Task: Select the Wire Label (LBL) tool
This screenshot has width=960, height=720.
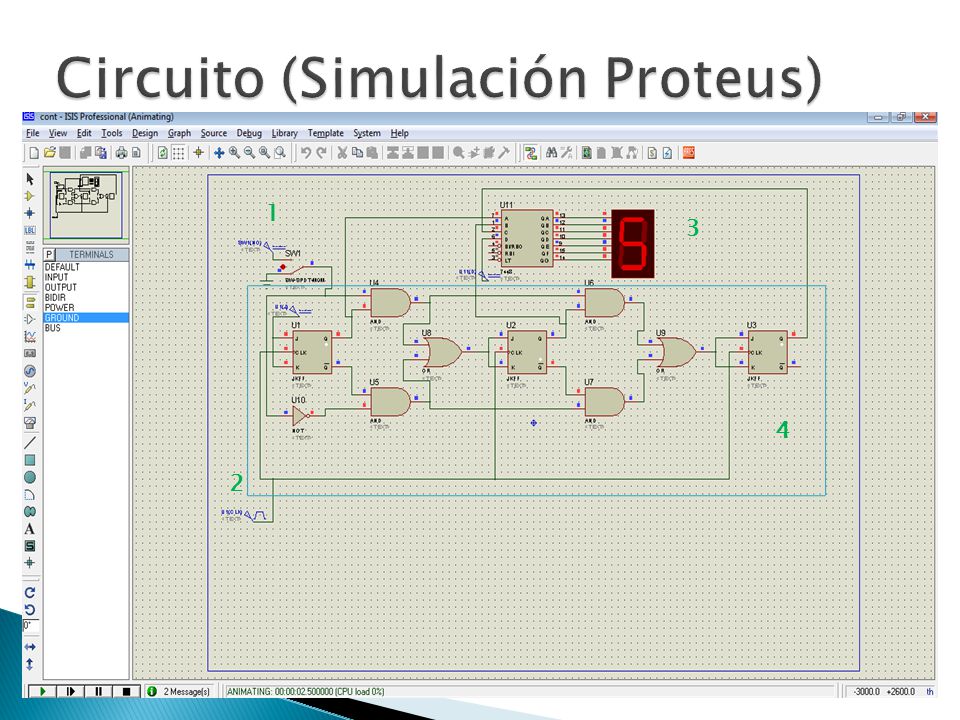Action: (30, 230)
